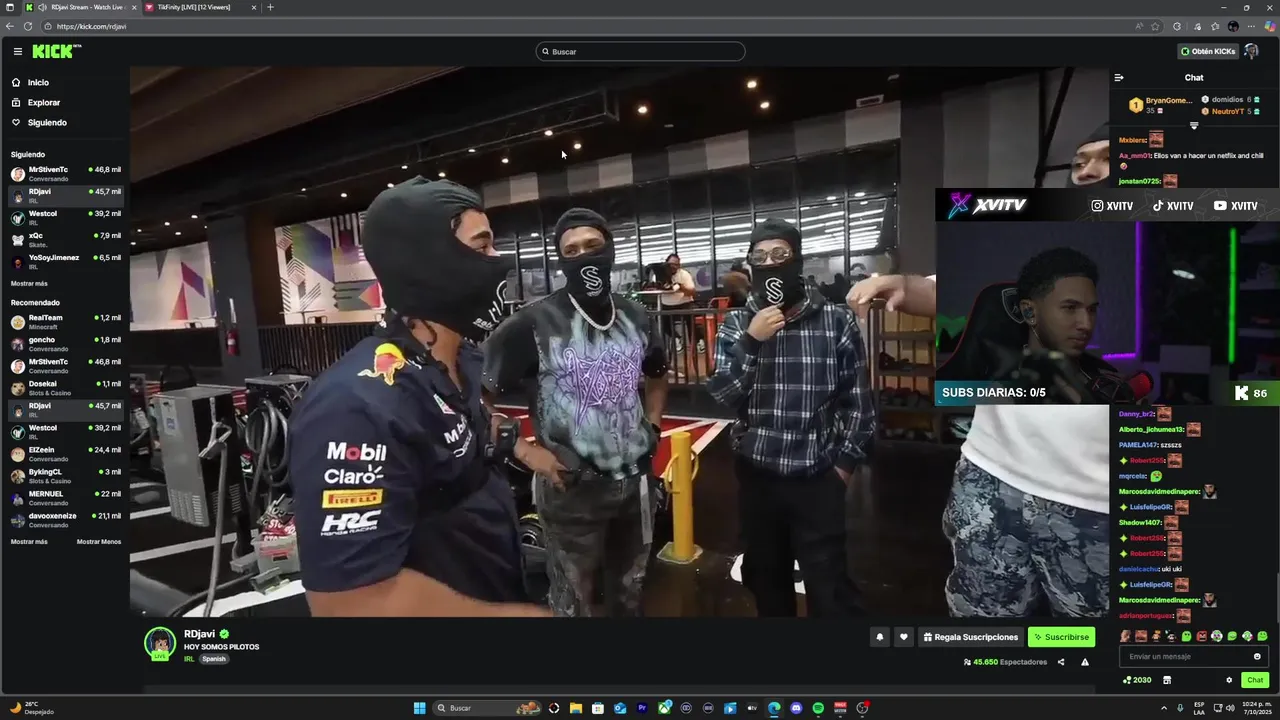Select xQc channel in Siguiendo list
Image resolution: width=1280 pixels, height=720 pixels.
pyautogui.click(x=66, y=240)
